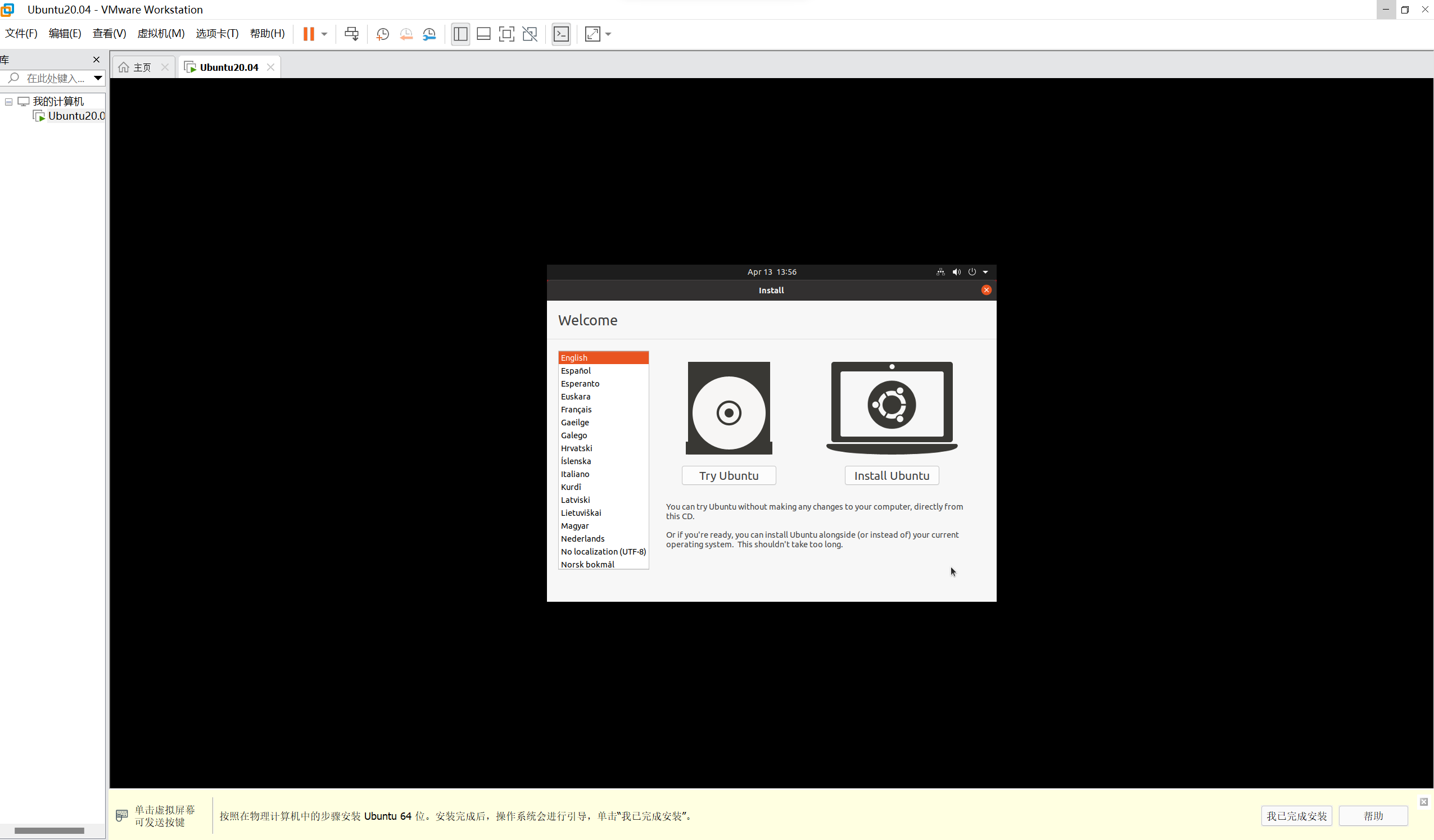Select English language
The width and height of the screenshot is (1434, 840).
[603, 358]
